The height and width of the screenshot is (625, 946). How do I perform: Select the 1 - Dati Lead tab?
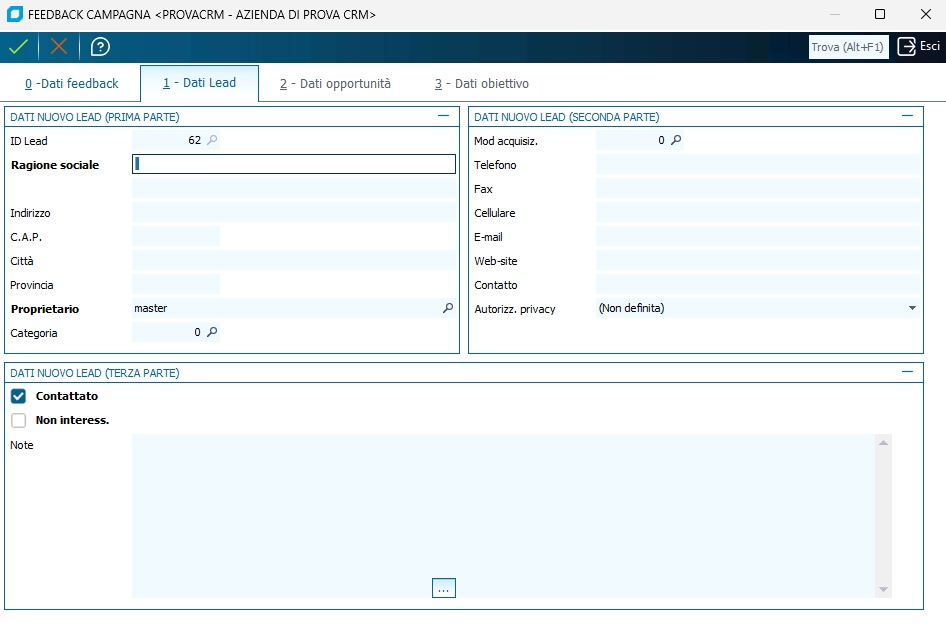(x=200, y=83)
